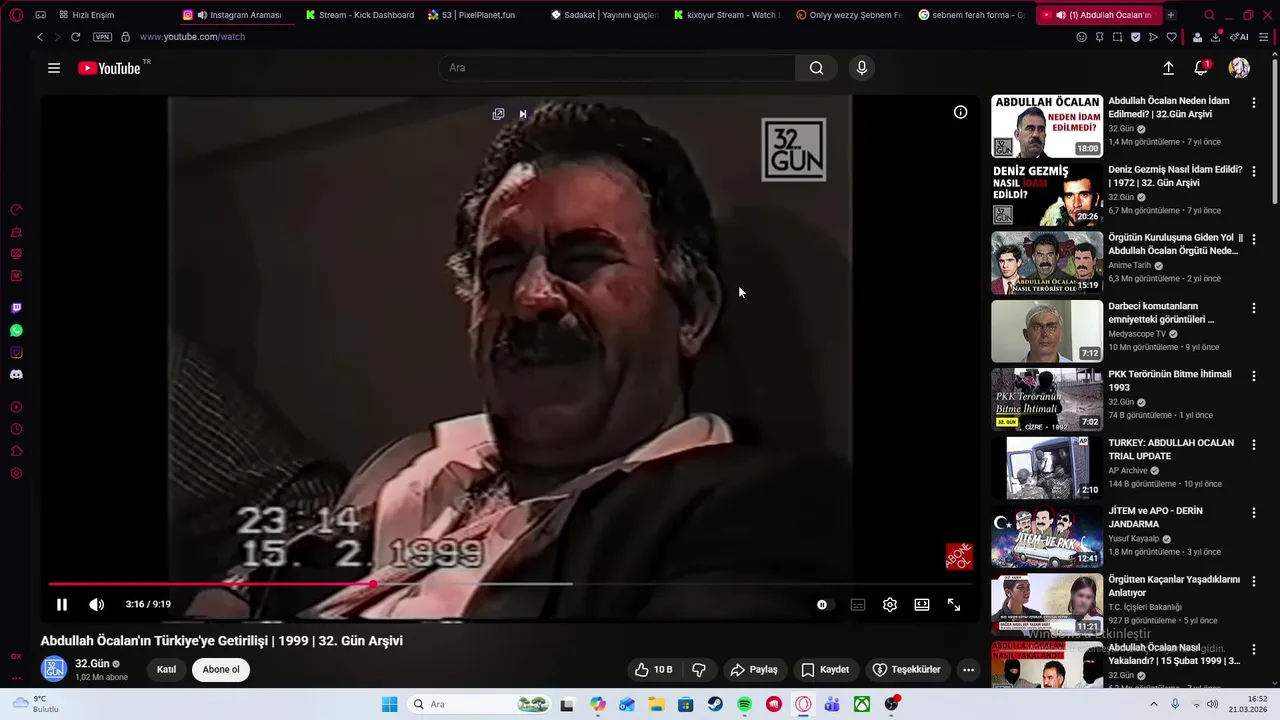Screen dimensions: 1280x720
Task: Open Discord in the Opera sidebar
Action: 16,374
